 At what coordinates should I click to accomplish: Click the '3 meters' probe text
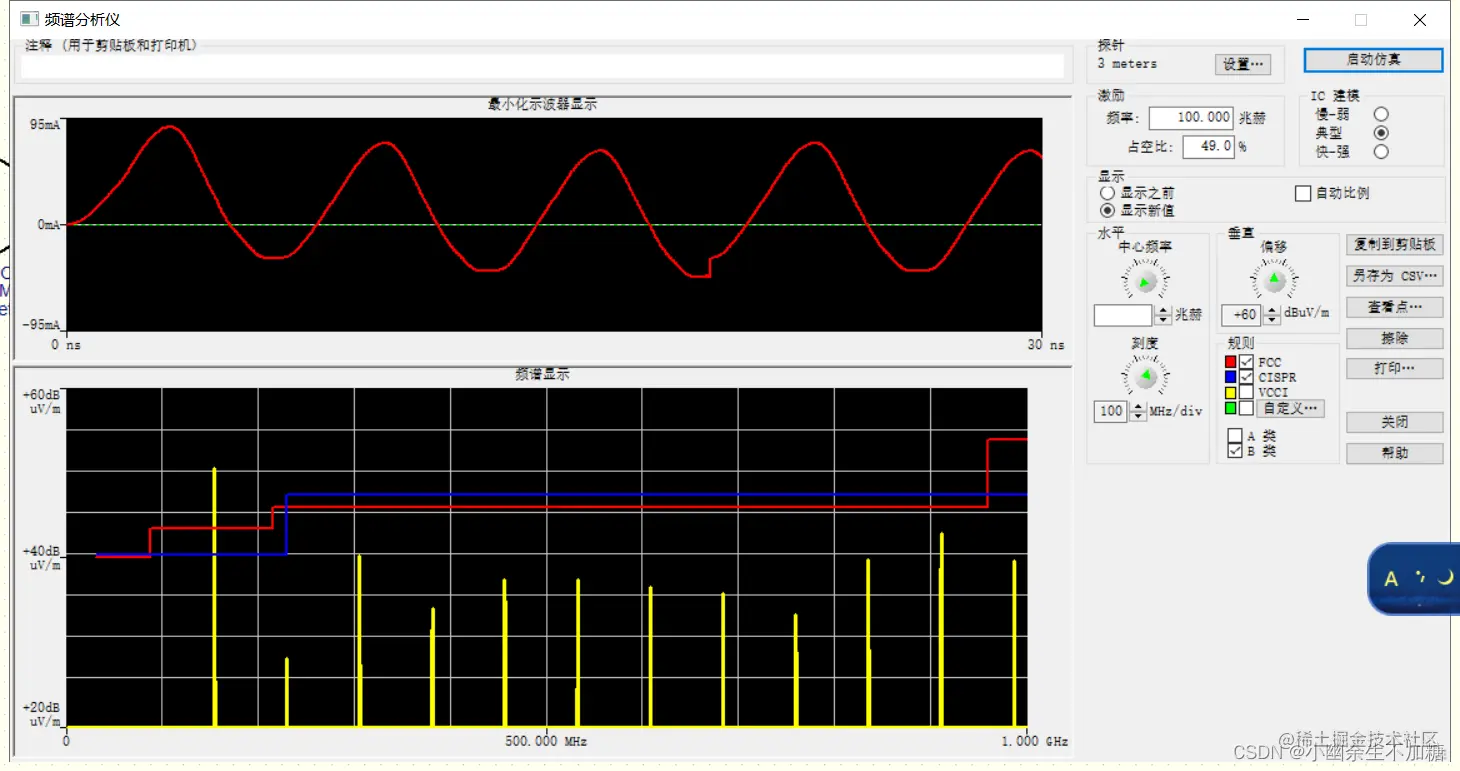pos(1127,63)
